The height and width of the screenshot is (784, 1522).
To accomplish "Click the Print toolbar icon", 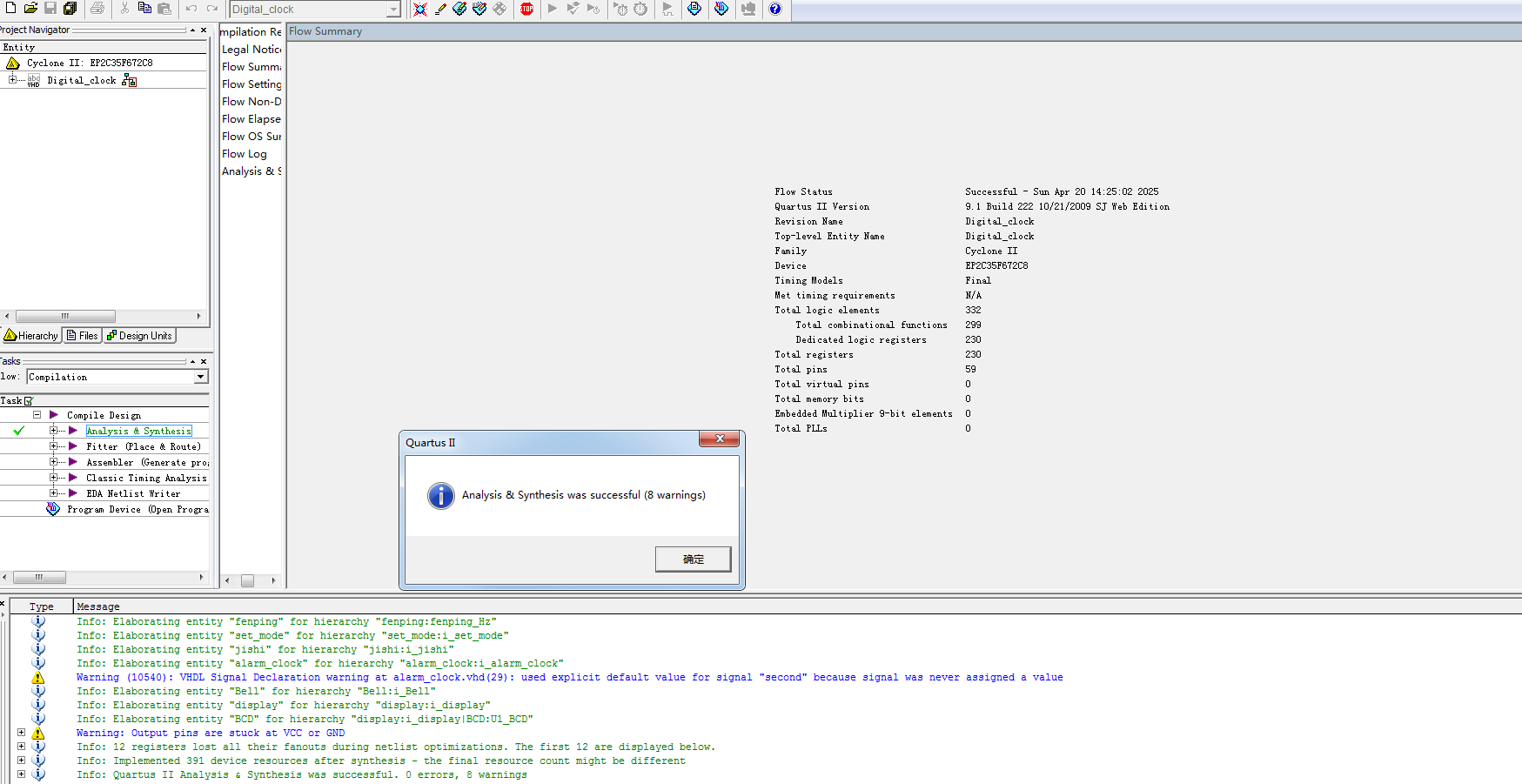I will [x=97, y=9].
